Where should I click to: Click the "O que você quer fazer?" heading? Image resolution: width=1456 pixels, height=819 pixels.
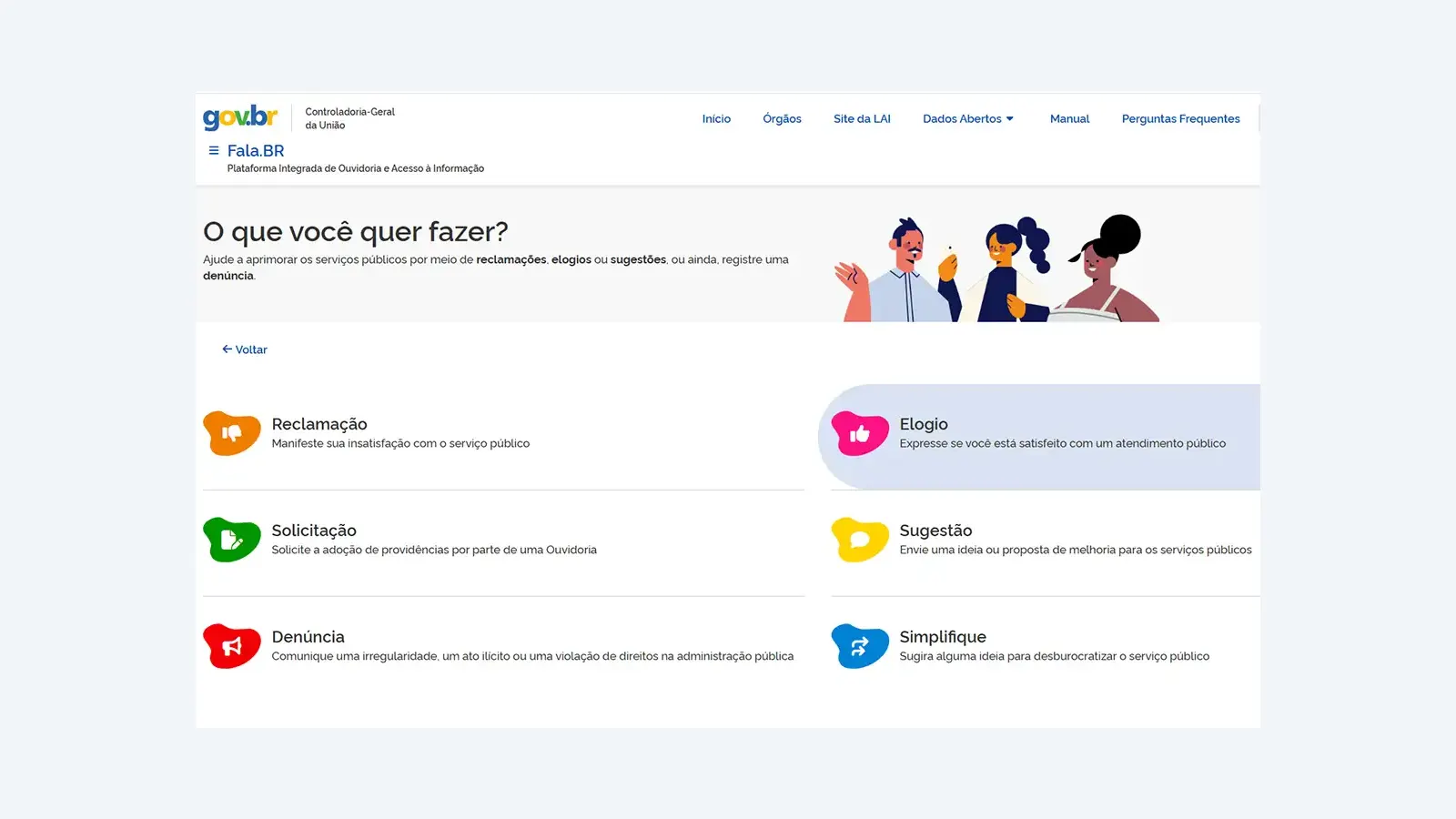coord(356,232)
